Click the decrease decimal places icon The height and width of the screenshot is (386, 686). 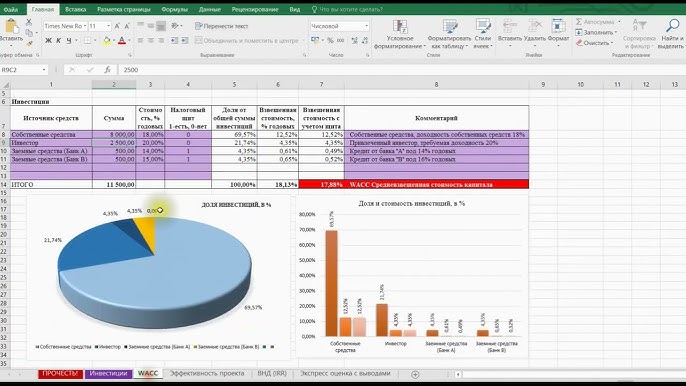click(365, 40)
